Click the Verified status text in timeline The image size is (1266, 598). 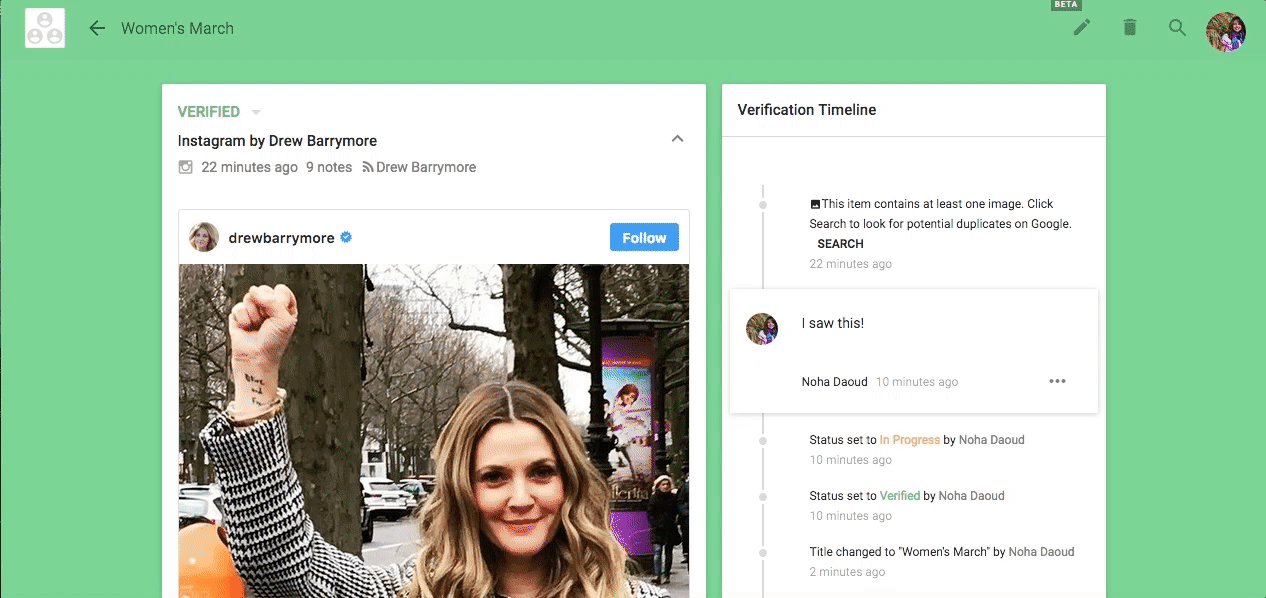point(900,496)
